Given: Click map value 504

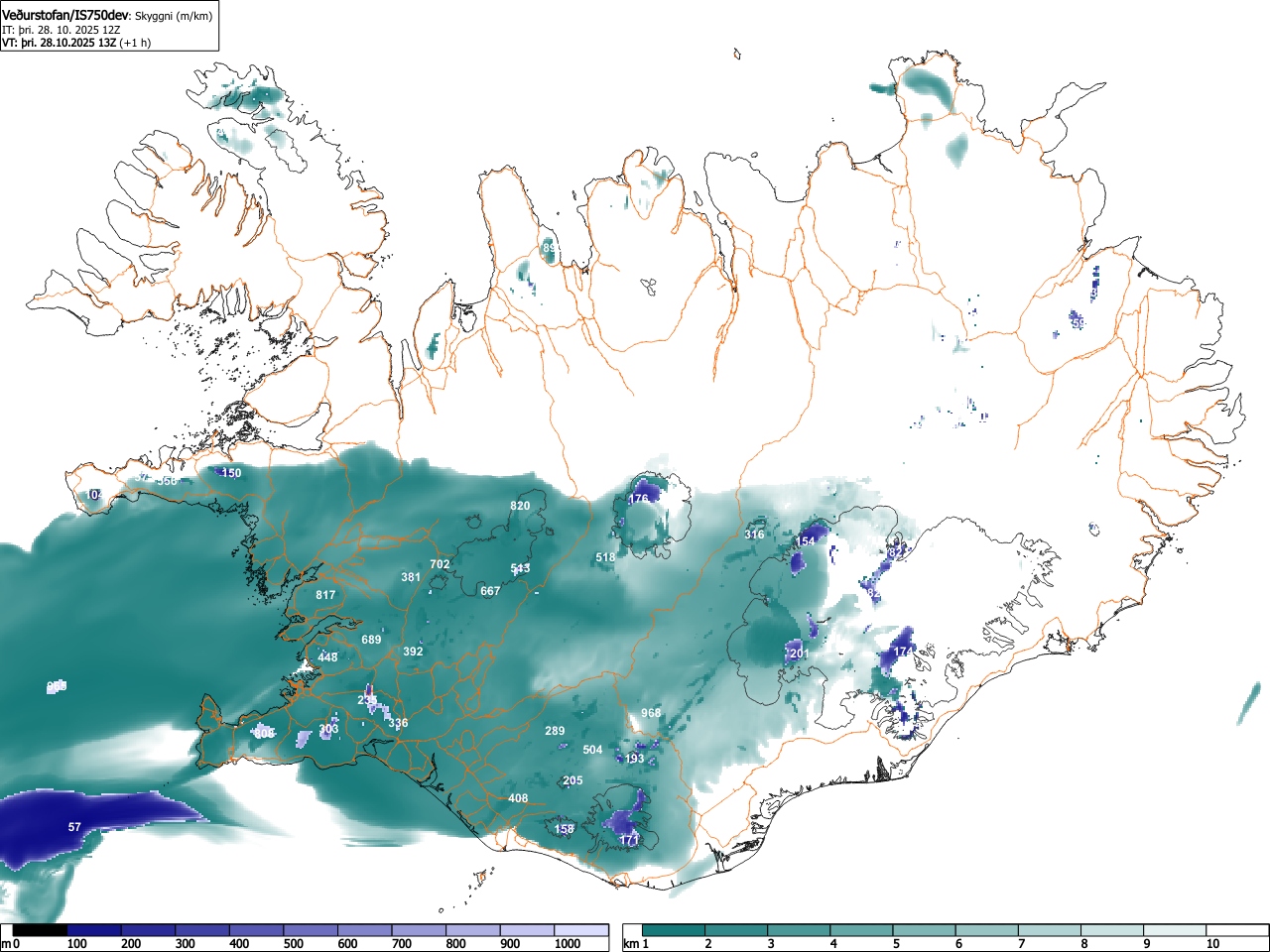Looking at the screenshot, I should tap(592, 750).
